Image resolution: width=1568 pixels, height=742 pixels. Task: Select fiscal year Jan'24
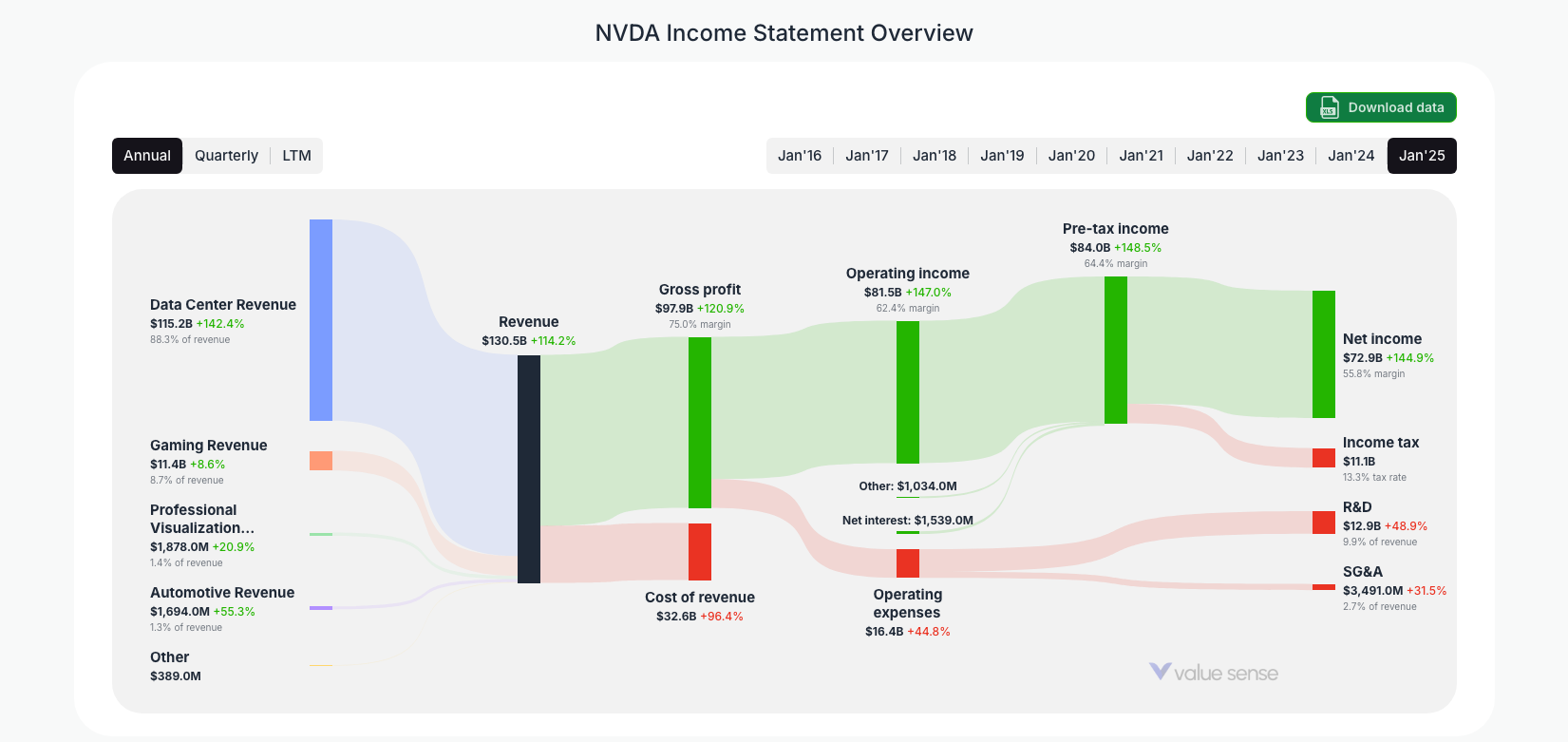(x=1351, y=156)
